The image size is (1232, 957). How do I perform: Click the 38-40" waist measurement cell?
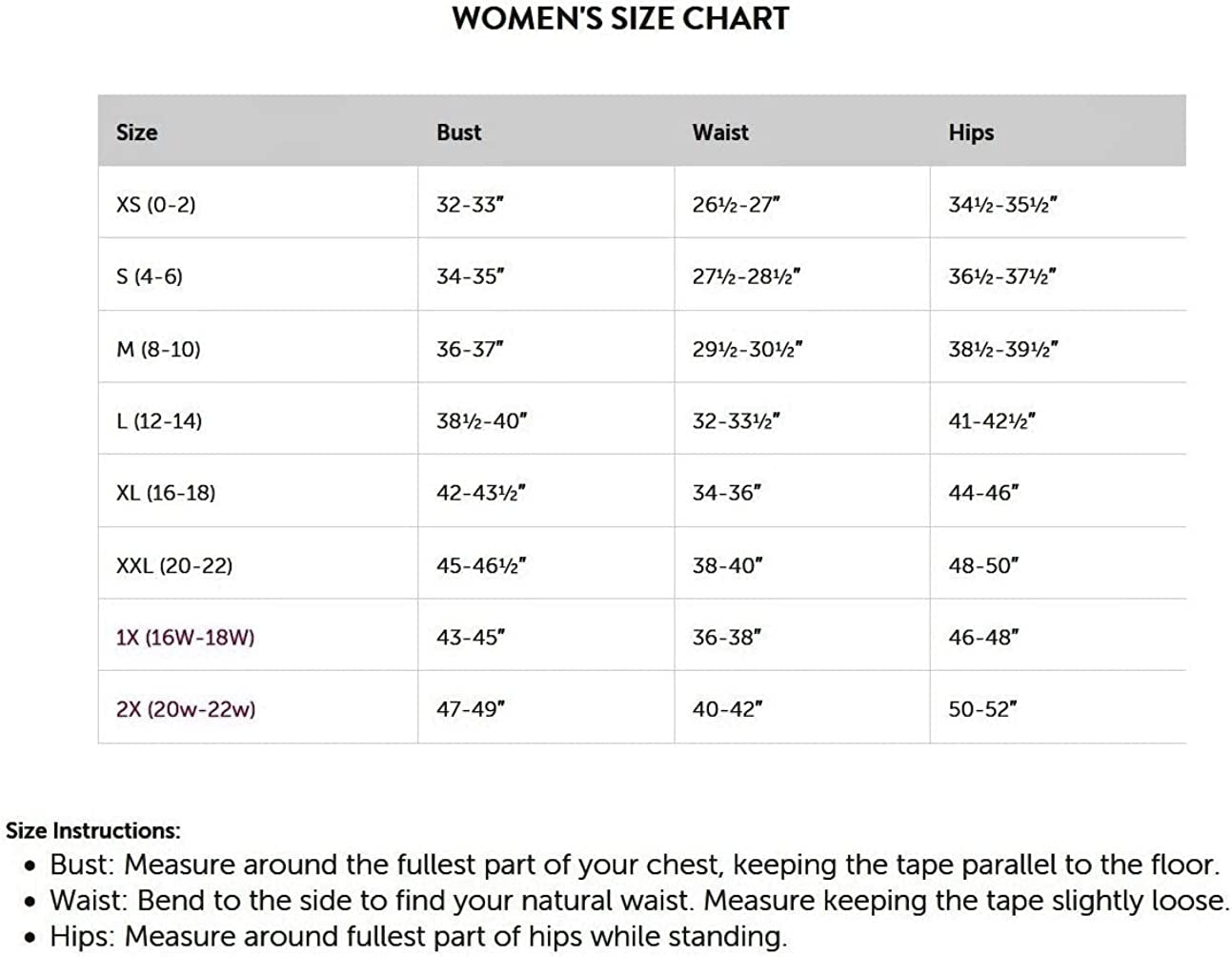[x=727, y=565]
